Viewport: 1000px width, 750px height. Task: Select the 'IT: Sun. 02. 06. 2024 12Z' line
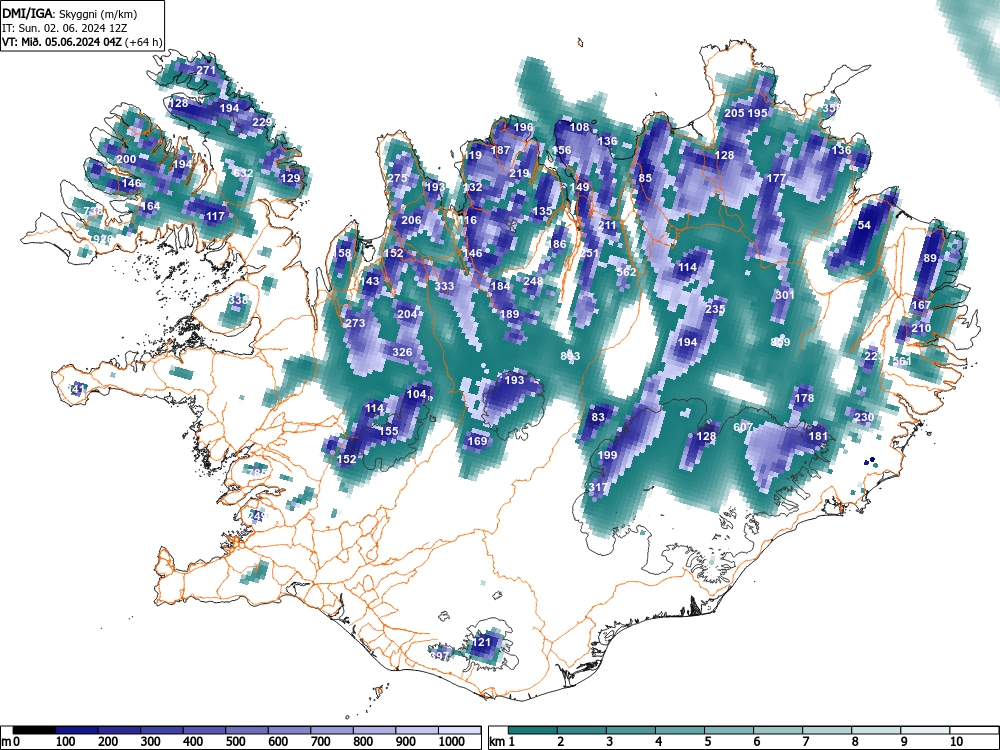point(64,28)
